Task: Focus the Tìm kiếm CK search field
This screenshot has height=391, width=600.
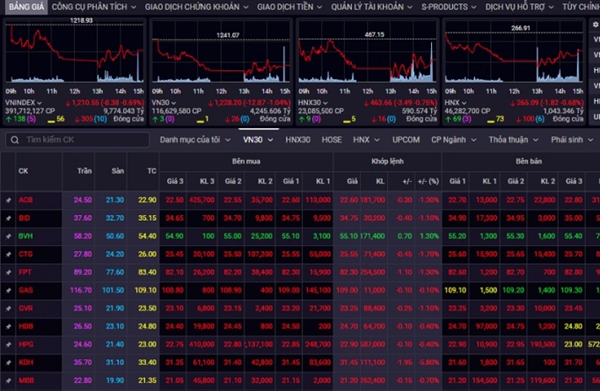Action: [77, 140]
